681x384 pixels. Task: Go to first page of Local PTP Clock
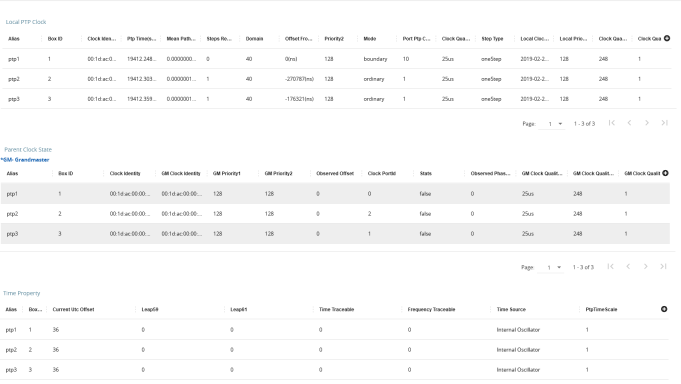(x=612, y=123)
